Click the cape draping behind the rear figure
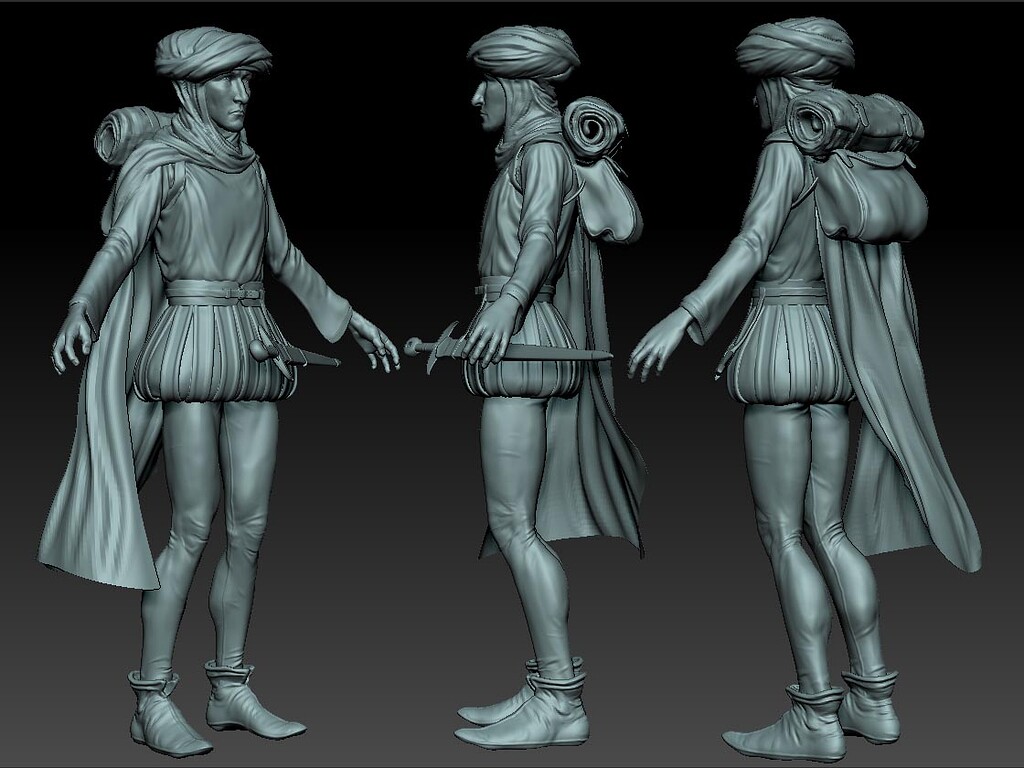Image resolution: width=1024 pixels, height=768 pixels. 880,450
